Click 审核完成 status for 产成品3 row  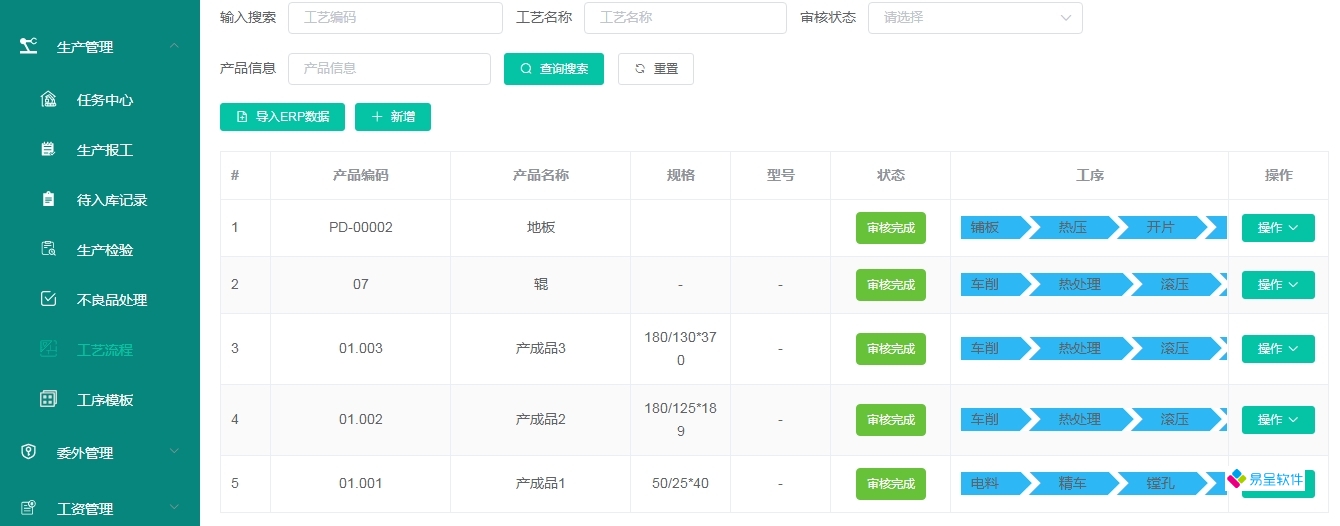pos(891,349)
